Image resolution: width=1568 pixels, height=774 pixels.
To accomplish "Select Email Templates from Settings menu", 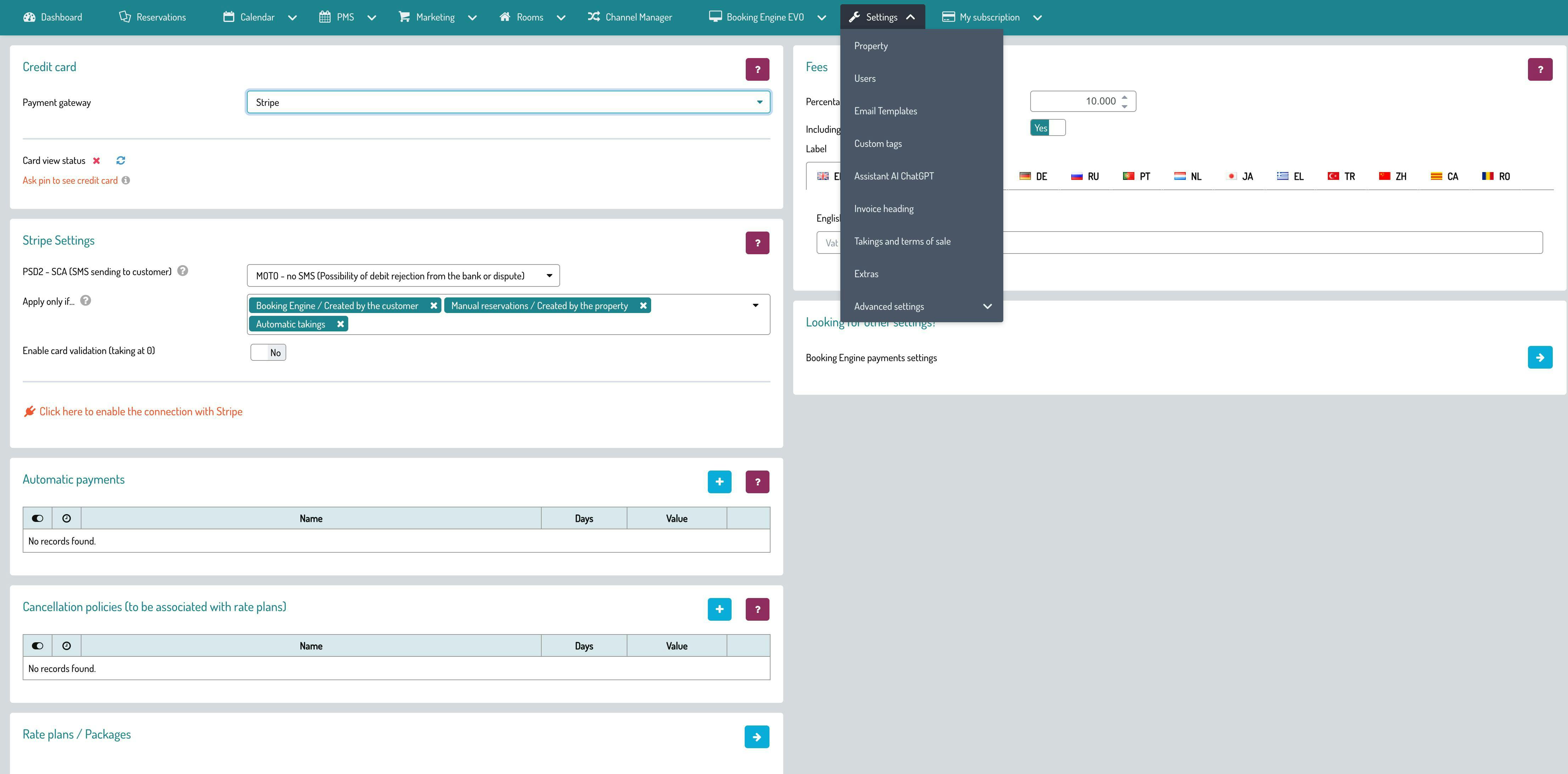I will coord(885,111).
